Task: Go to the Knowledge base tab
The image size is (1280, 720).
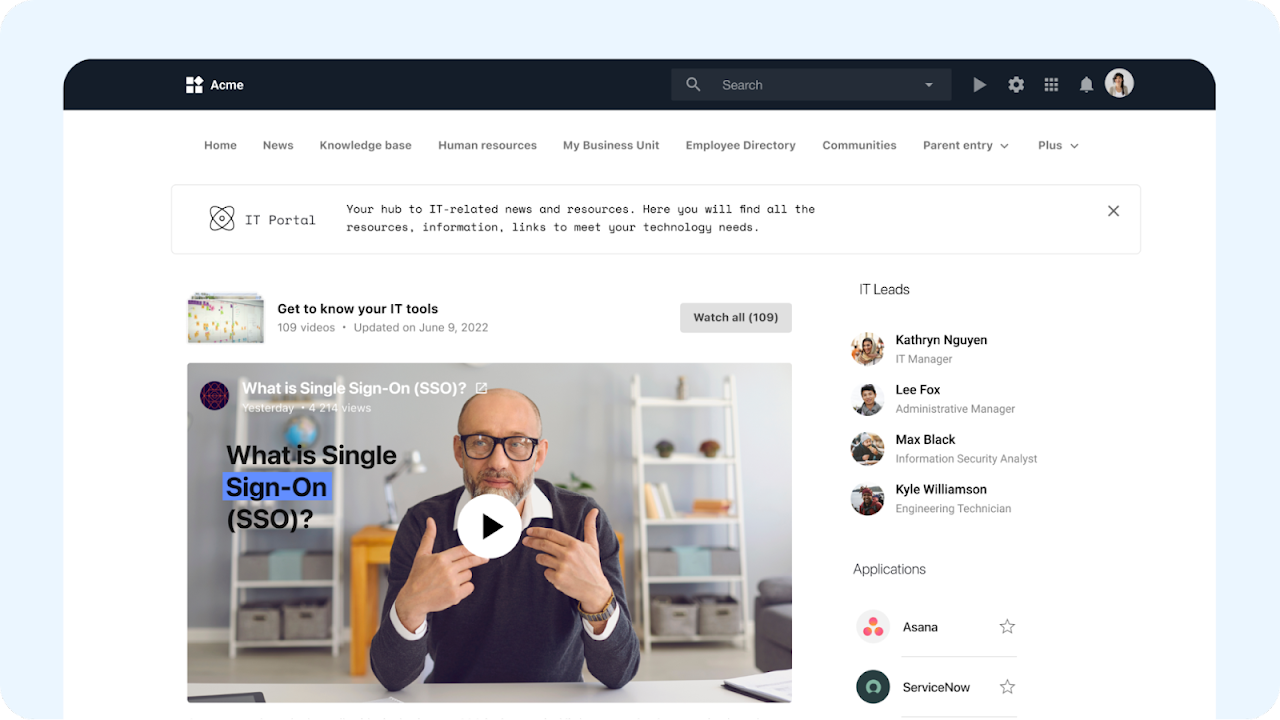Action: point(365,146)
